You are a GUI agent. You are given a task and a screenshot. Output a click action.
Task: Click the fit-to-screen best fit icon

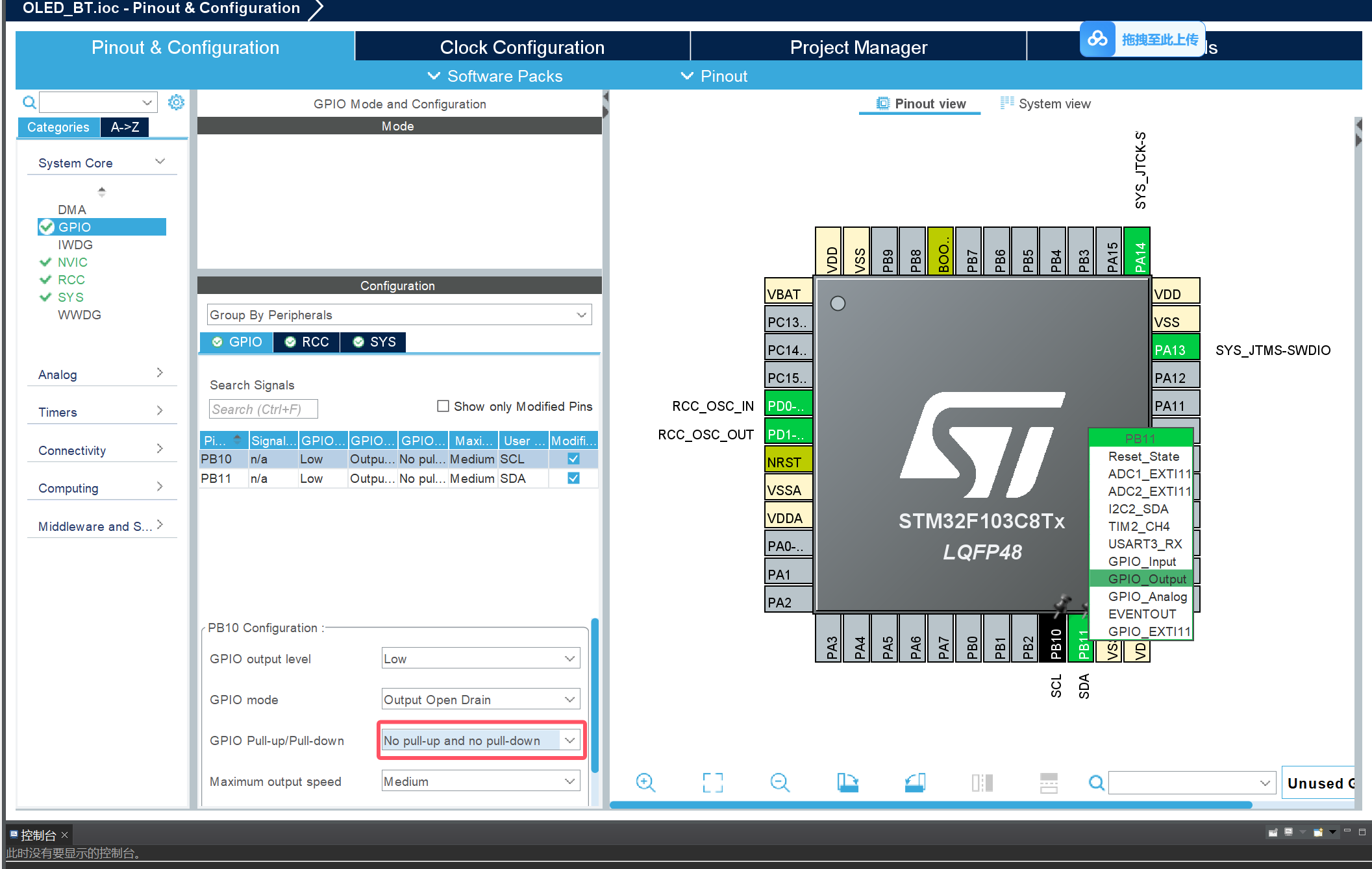[712, 783]
